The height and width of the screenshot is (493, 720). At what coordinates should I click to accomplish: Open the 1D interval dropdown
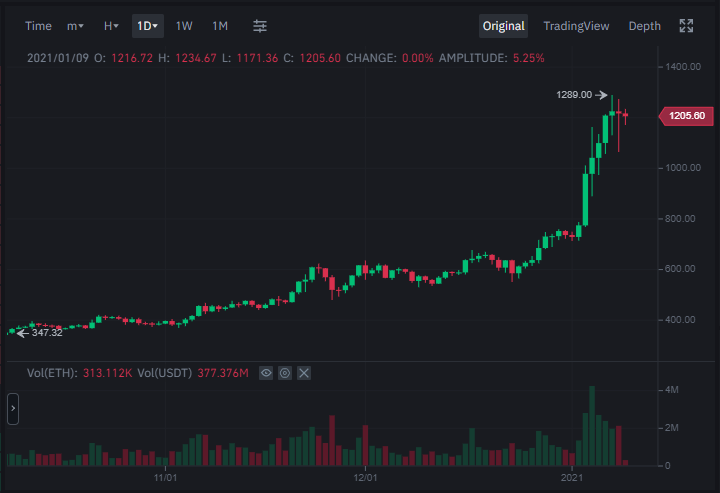pos(148,26)
